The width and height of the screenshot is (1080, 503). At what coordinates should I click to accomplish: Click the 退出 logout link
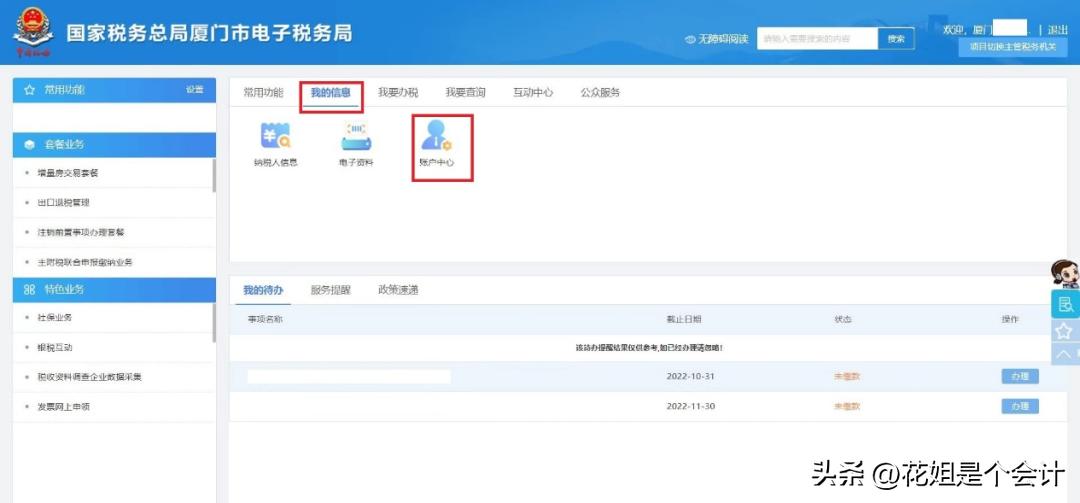[1057, 30]
